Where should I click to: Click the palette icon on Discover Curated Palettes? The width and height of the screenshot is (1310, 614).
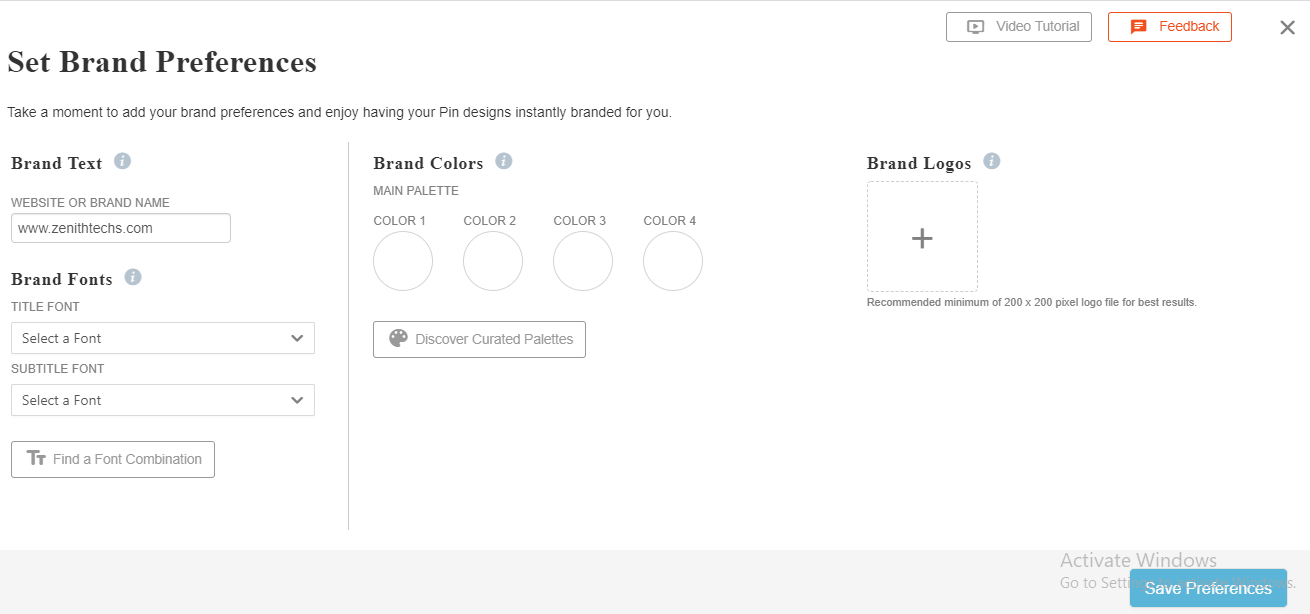point(398,339)
